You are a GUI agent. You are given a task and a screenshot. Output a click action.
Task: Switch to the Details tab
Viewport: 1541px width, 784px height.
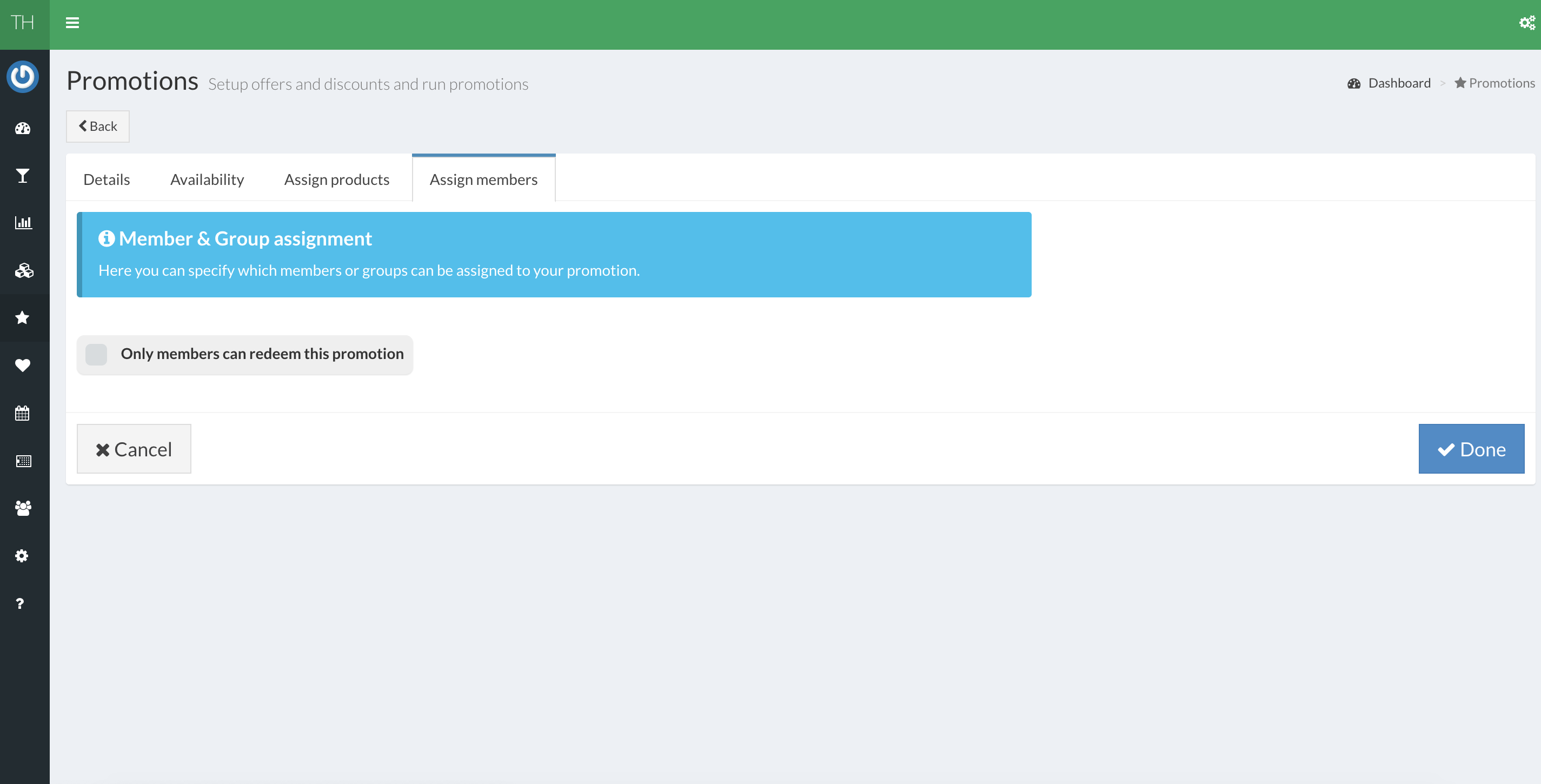pyautogui.click(x=107, y=180)
